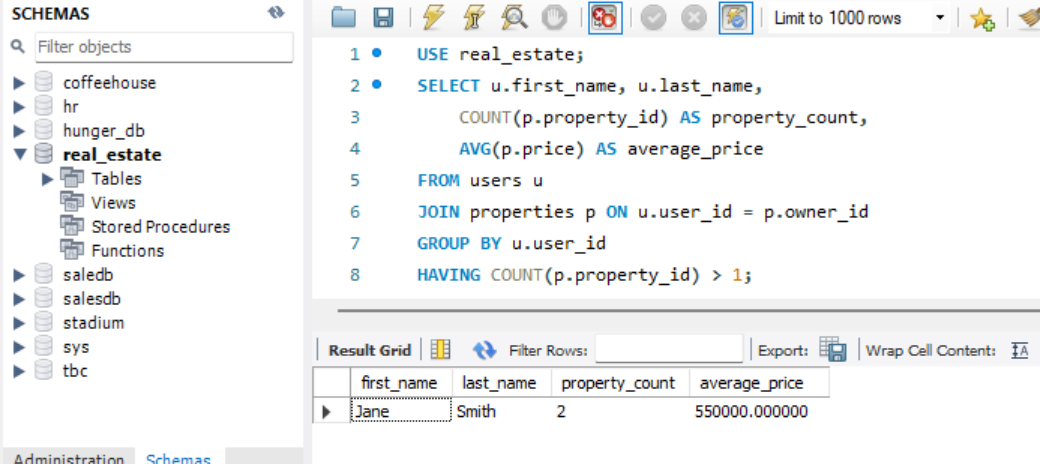
Task: Expand the stadium schema
Action: tap(19, 323)
